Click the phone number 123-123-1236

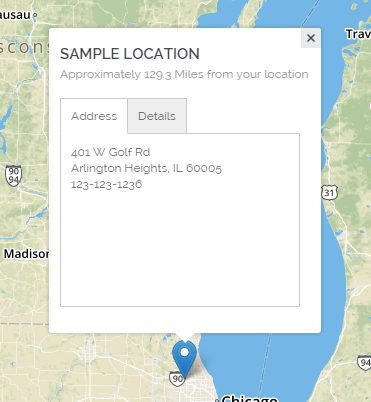[x=106, y=184]
